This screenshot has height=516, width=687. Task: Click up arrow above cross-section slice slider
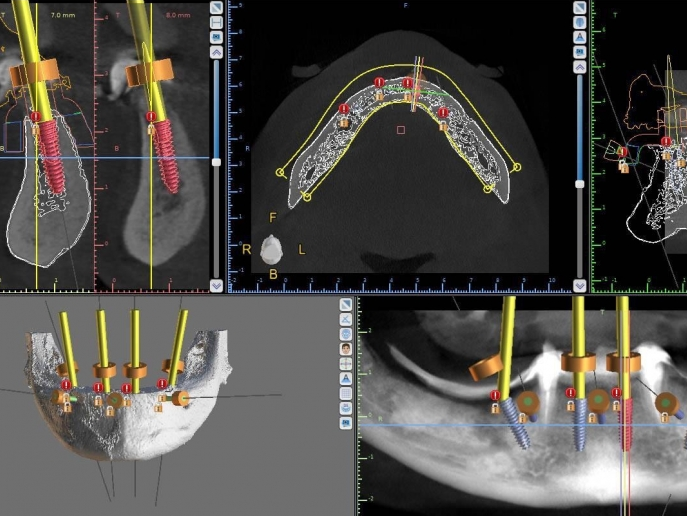(217, 51)
